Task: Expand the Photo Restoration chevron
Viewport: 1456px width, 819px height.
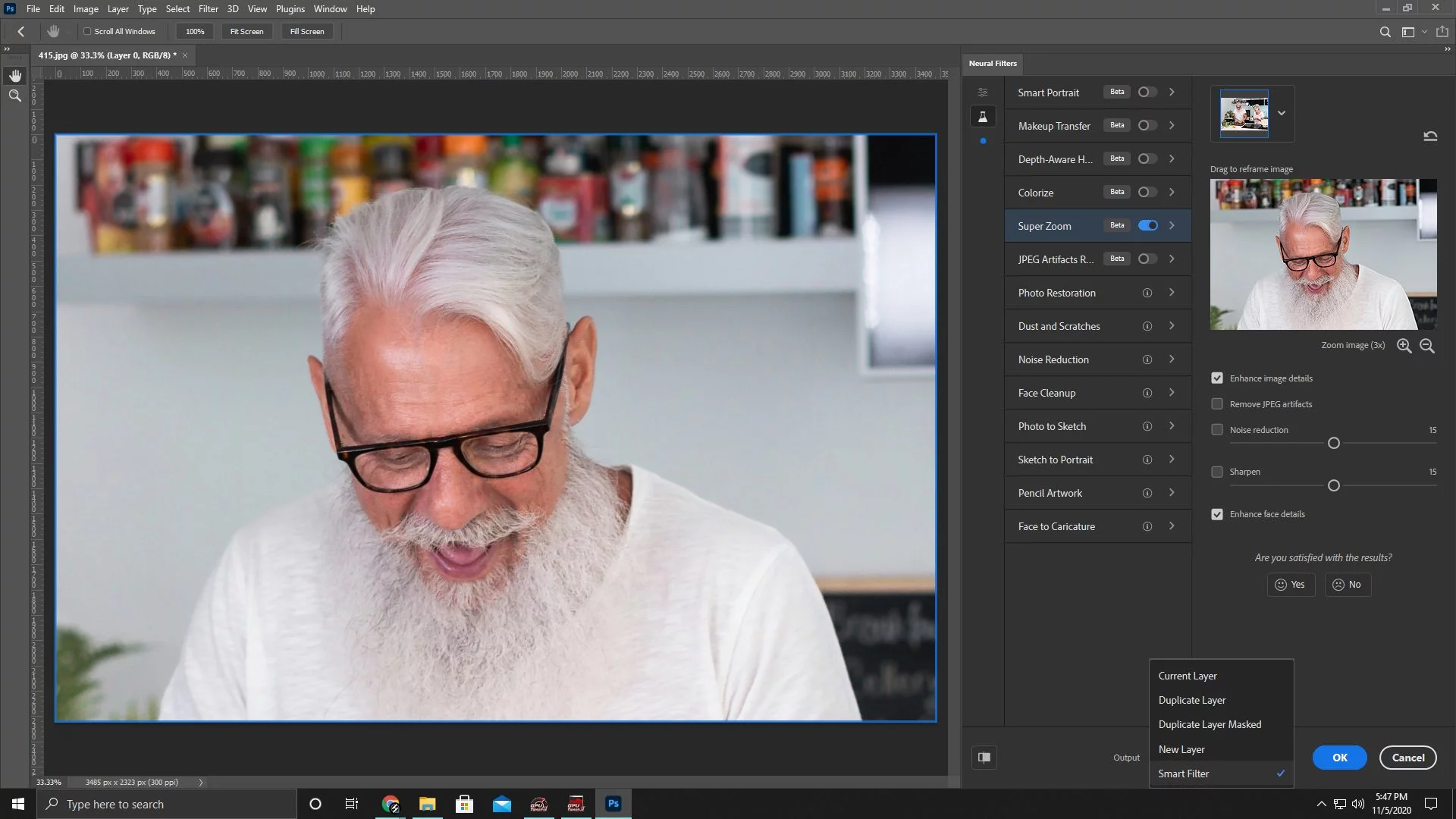Action: click(1172, 292)
